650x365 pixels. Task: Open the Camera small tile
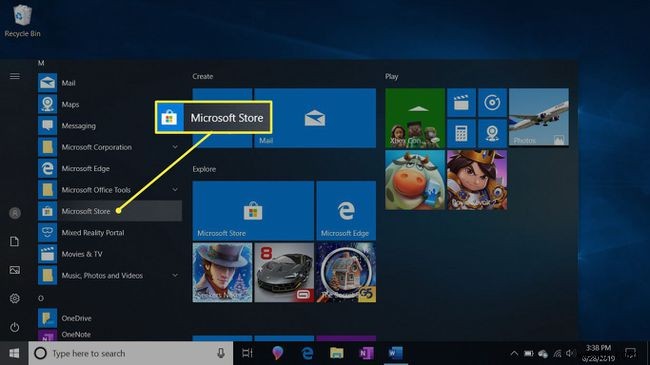[x=492, y=133]
